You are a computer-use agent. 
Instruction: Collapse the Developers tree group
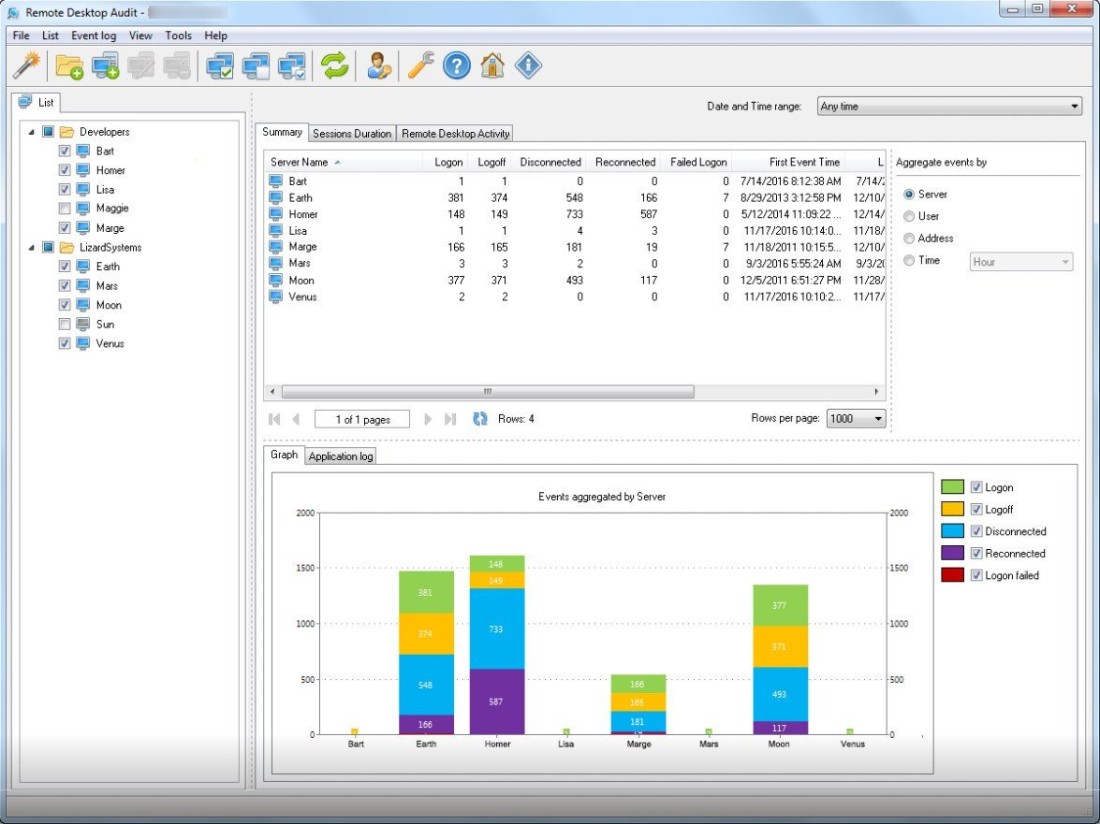(x=31, y=132)
